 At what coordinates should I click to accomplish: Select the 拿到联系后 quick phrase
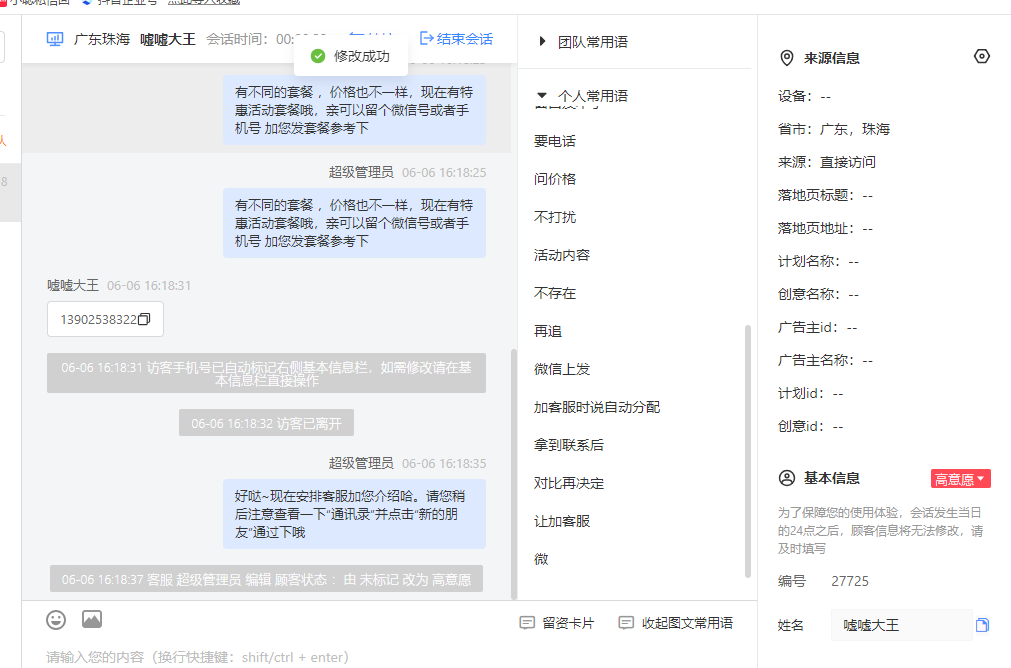point(569,446)
